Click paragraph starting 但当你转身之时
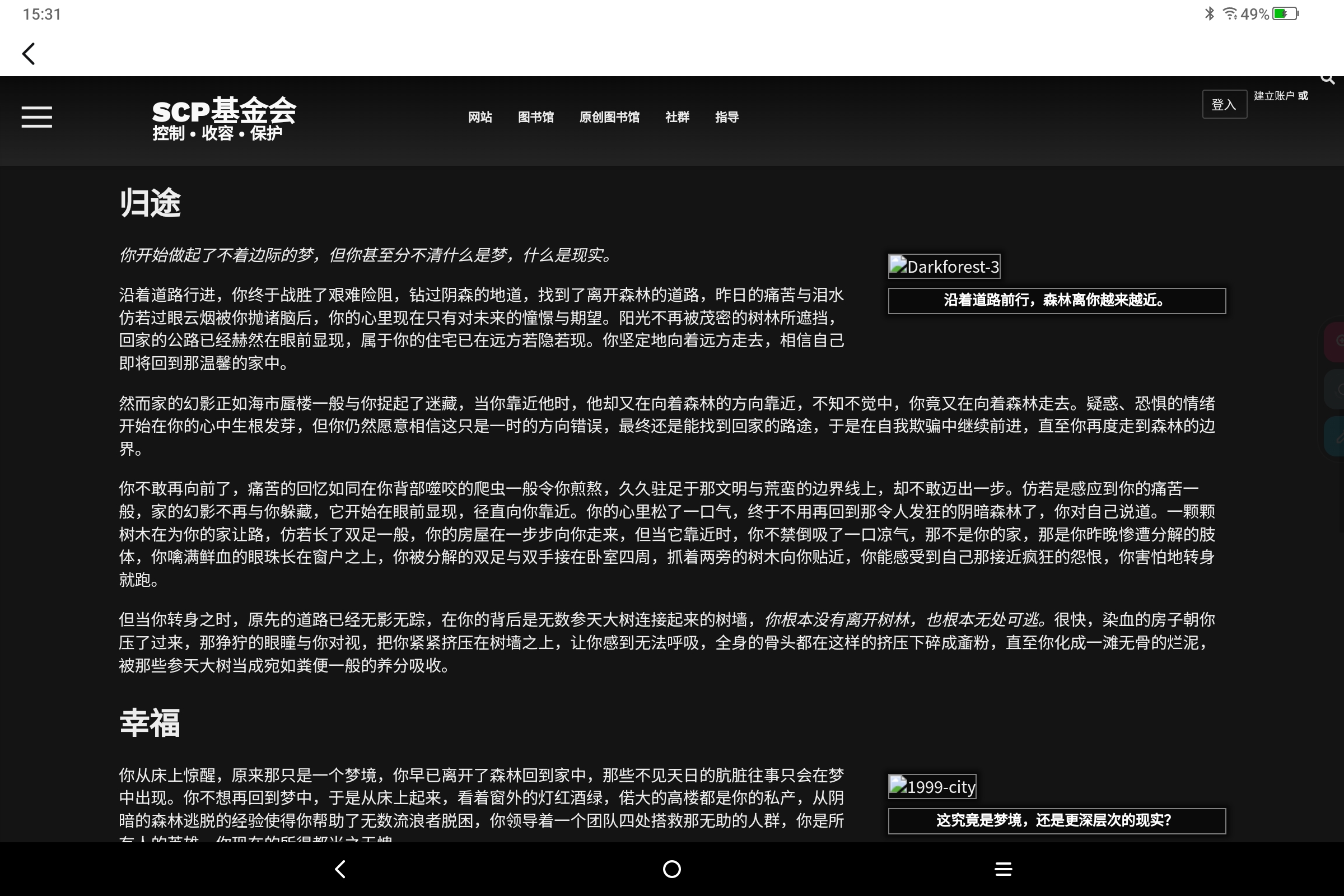Viewport: 1344px width, 896px height. tap(667, 643)
